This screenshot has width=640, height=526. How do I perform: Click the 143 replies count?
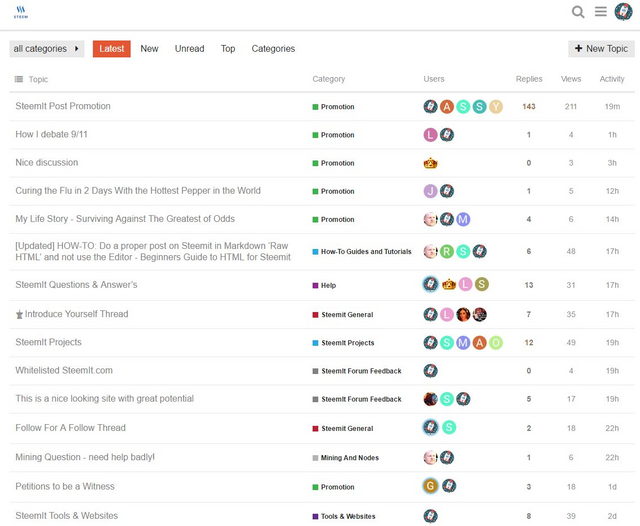click(x=529, y=107)
